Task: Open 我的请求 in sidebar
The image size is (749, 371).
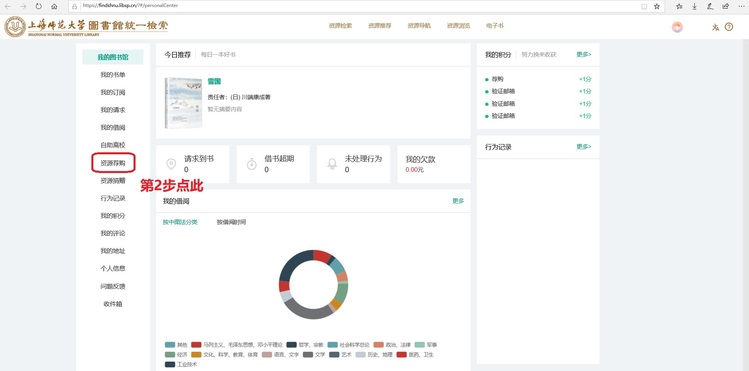Action: 113,110
